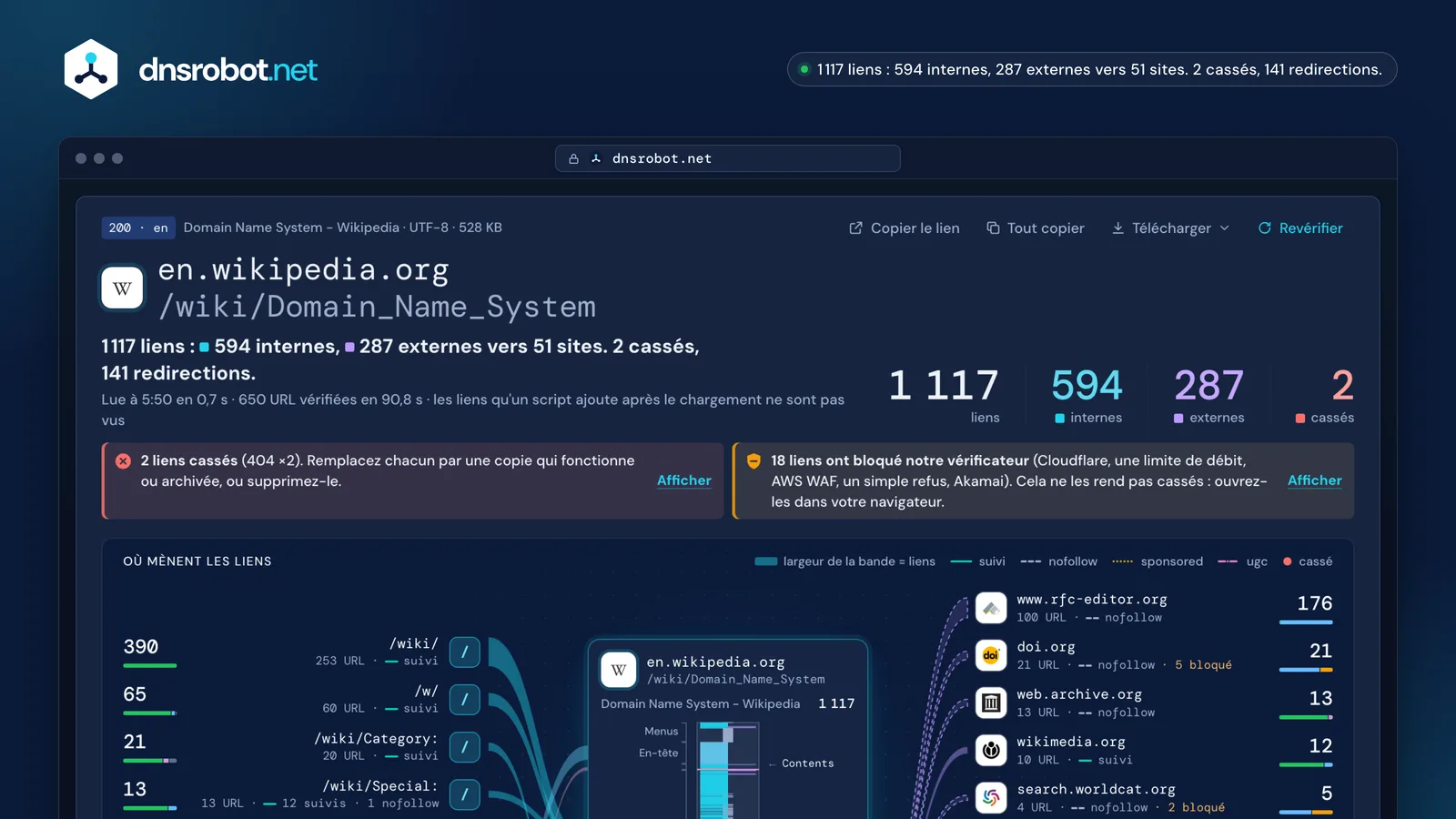Click the wikimedia.org domain label
1456x819 pixels.
(1071, 742)
